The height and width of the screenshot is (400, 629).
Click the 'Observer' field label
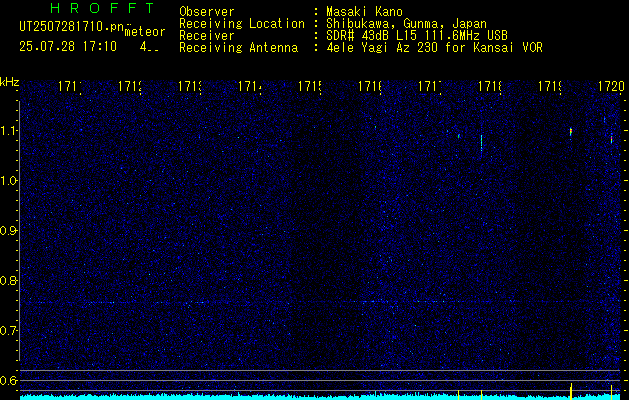207,12
